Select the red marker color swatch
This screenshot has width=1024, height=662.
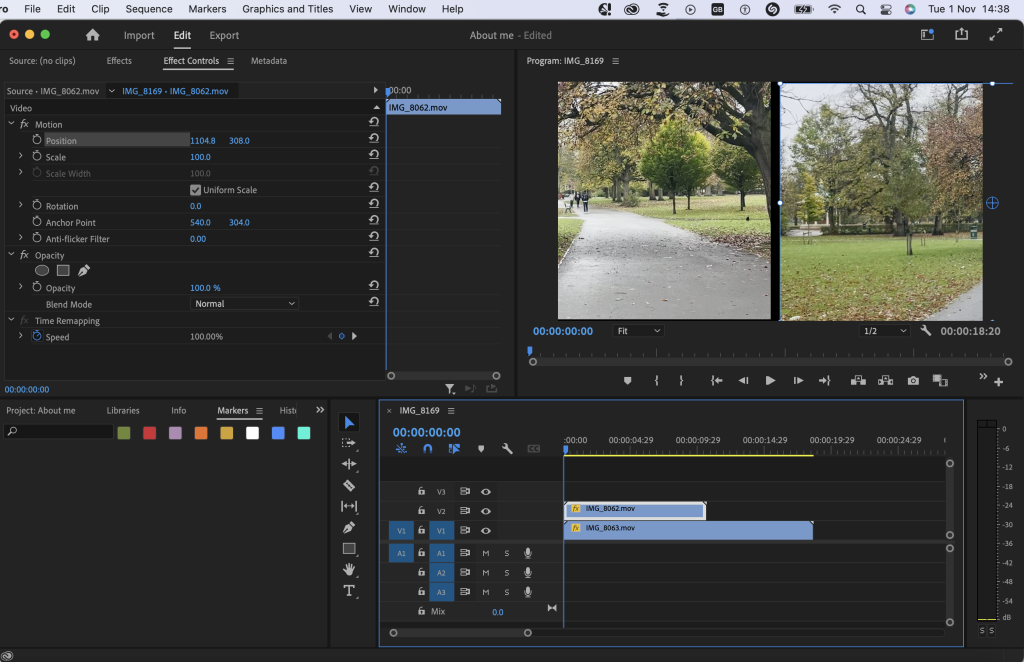pos(150,433)
